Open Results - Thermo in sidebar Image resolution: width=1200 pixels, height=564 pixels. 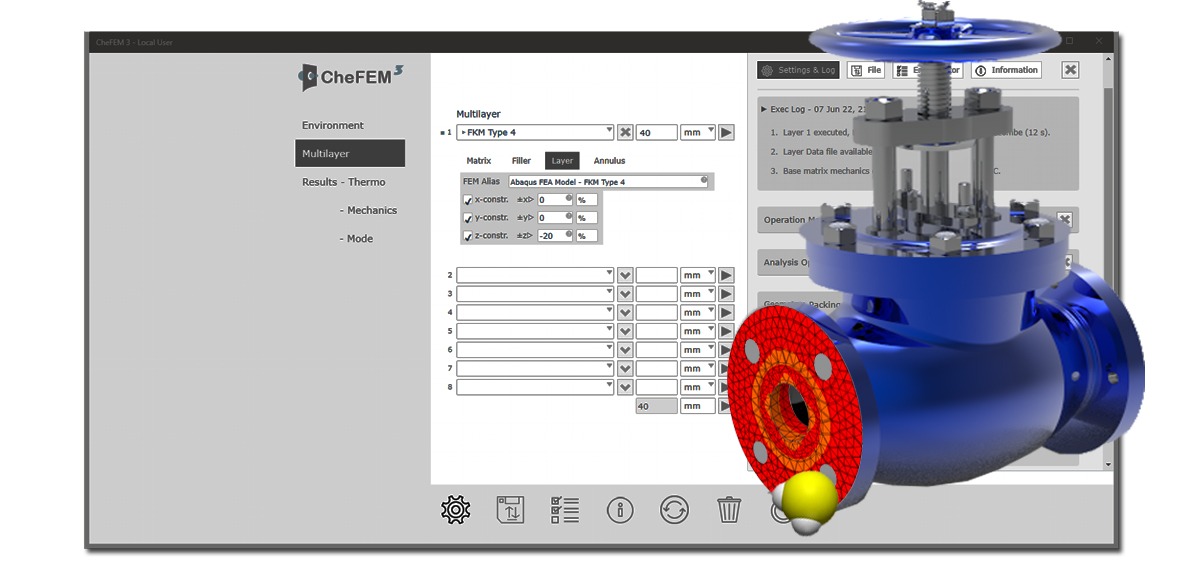point(344,182)
